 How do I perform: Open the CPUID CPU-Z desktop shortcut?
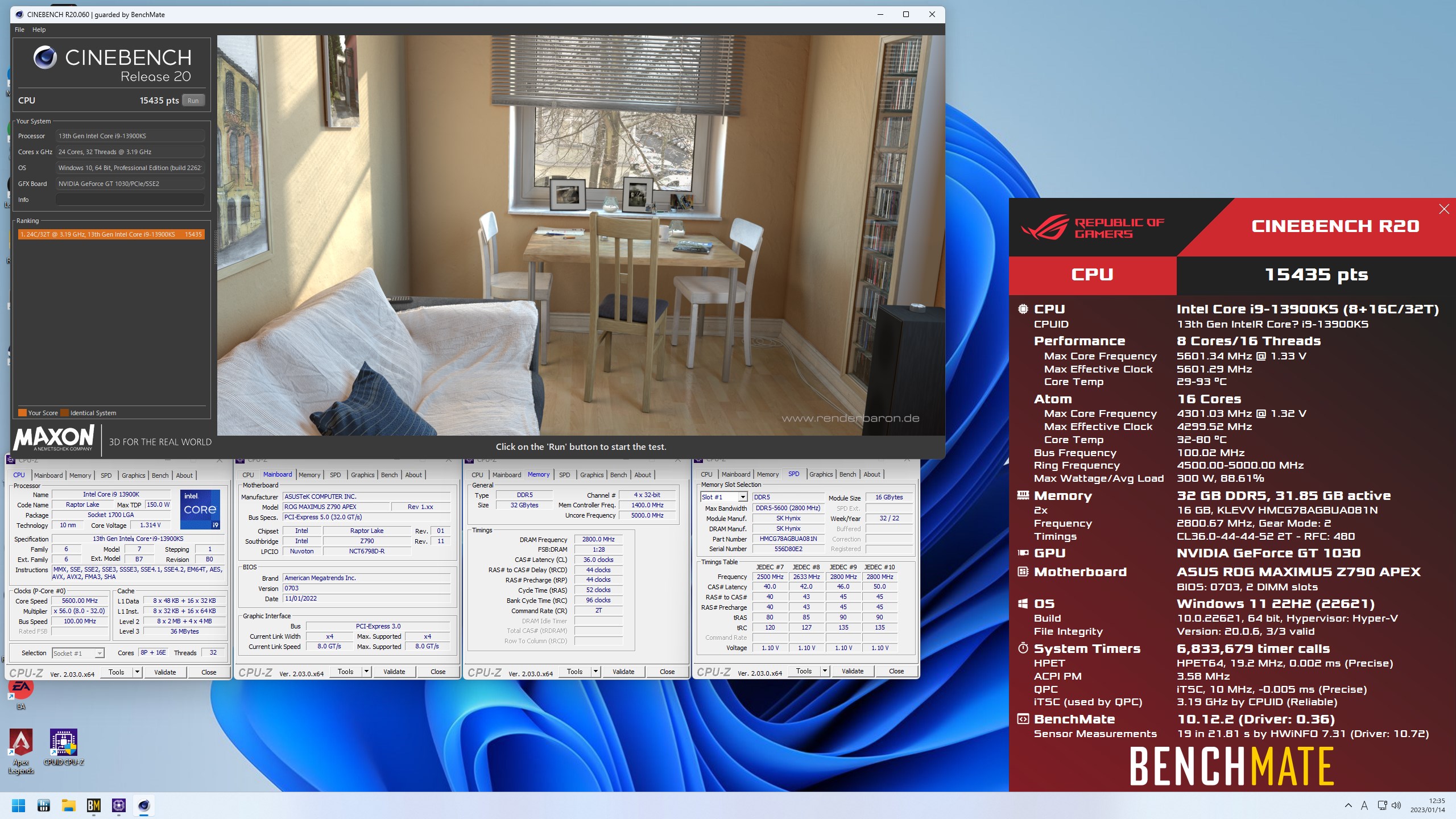[x=64, y=747]
